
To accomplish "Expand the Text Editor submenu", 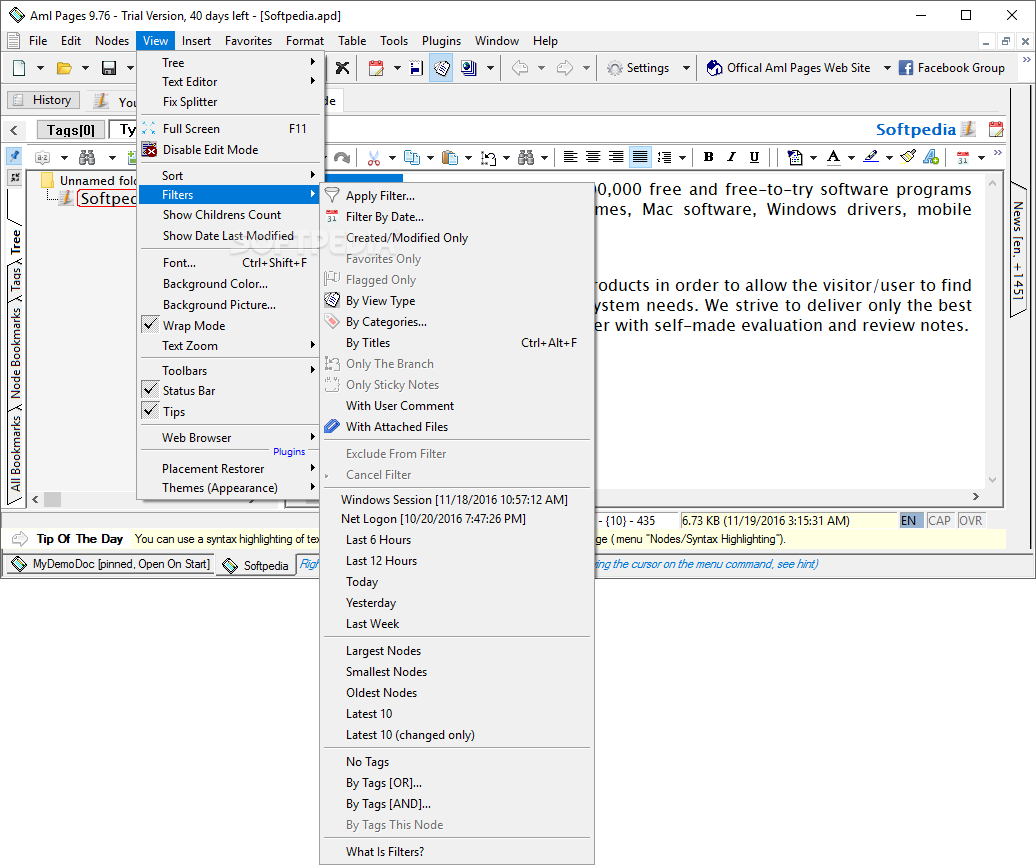I will 229,82.
